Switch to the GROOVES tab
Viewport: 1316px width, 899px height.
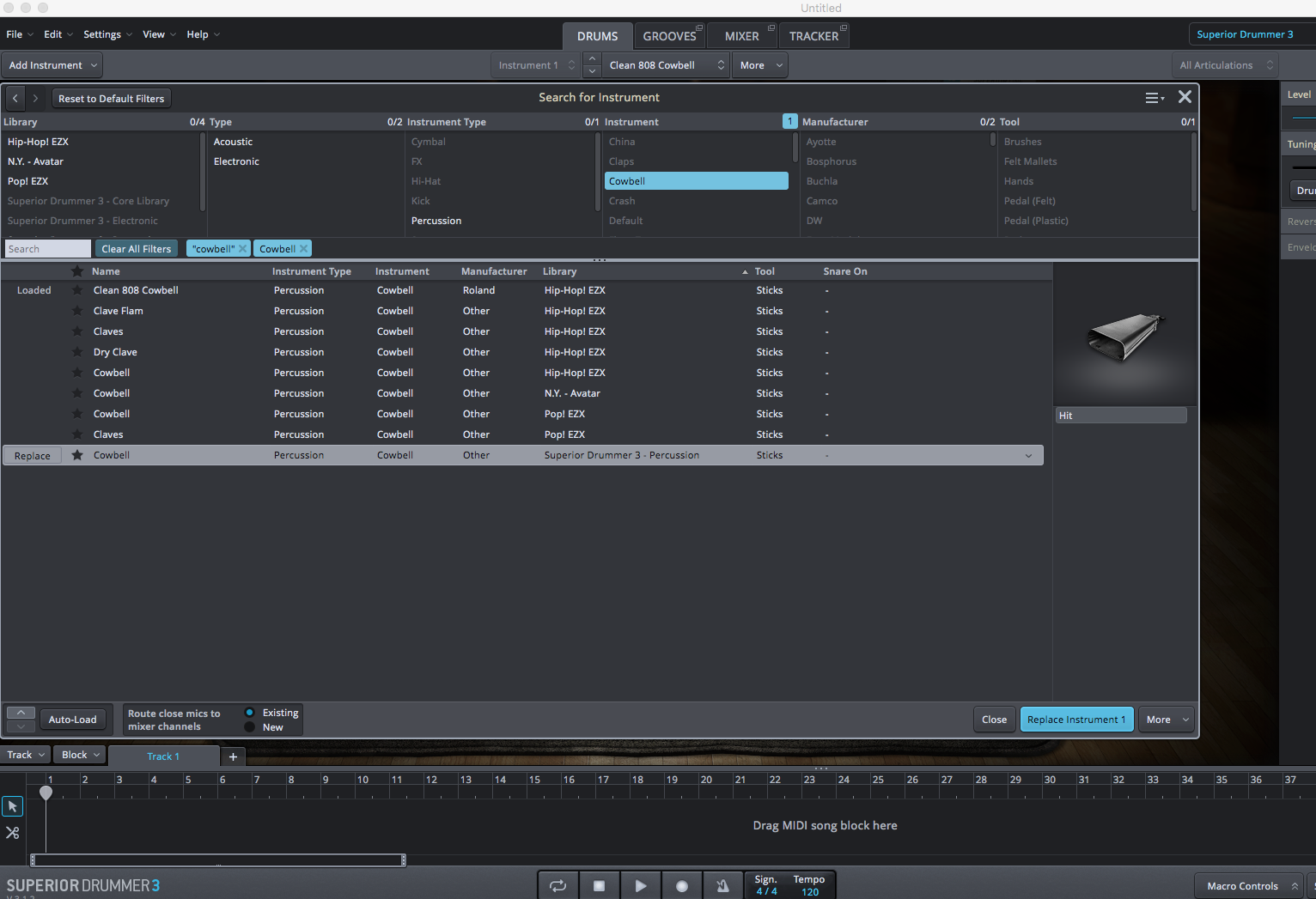pos(669,36)
